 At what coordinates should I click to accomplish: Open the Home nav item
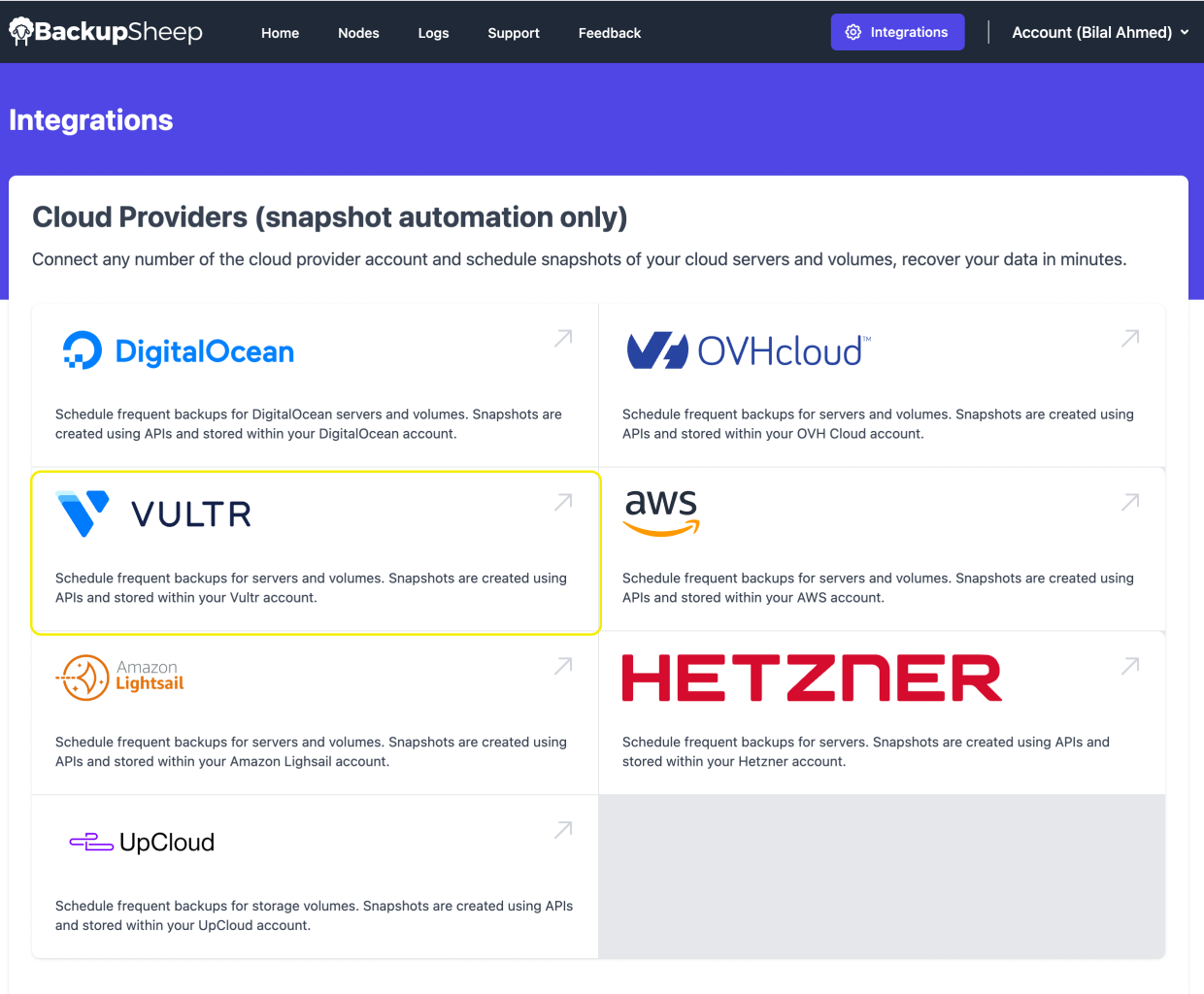280,33
